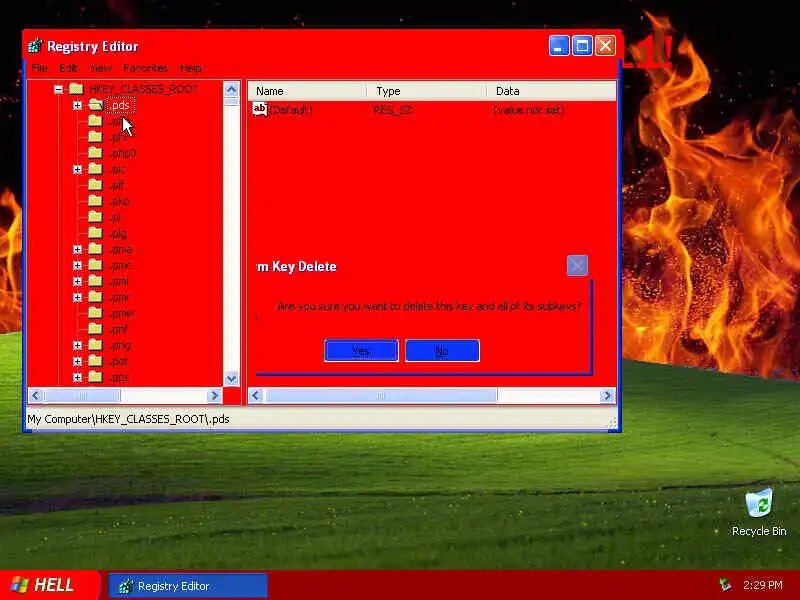The image size is (800, 600).
Task: Click the tree pane scroll-down arrow
Action: tap(231, 378)
